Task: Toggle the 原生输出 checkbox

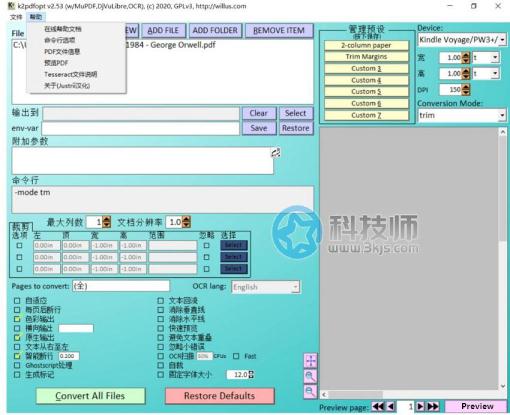Action: (x=17, y=338)
